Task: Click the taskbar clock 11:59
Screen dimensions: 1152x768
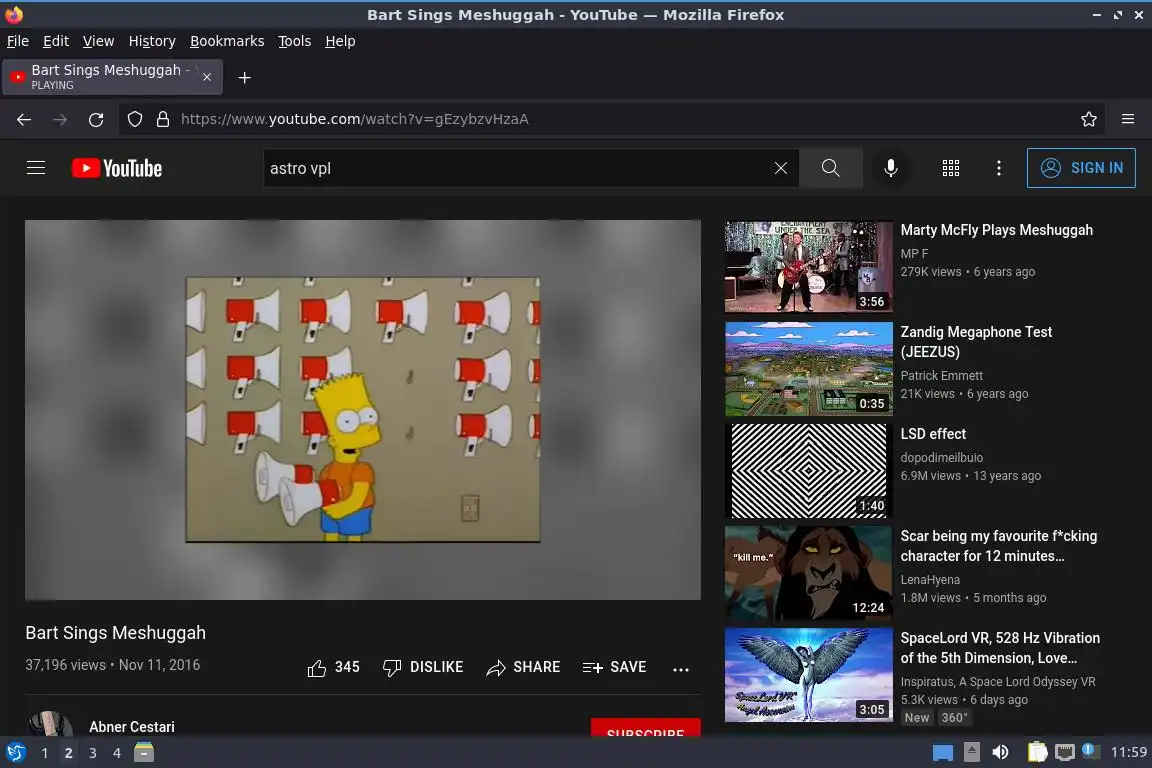Action: point(1128,752)
